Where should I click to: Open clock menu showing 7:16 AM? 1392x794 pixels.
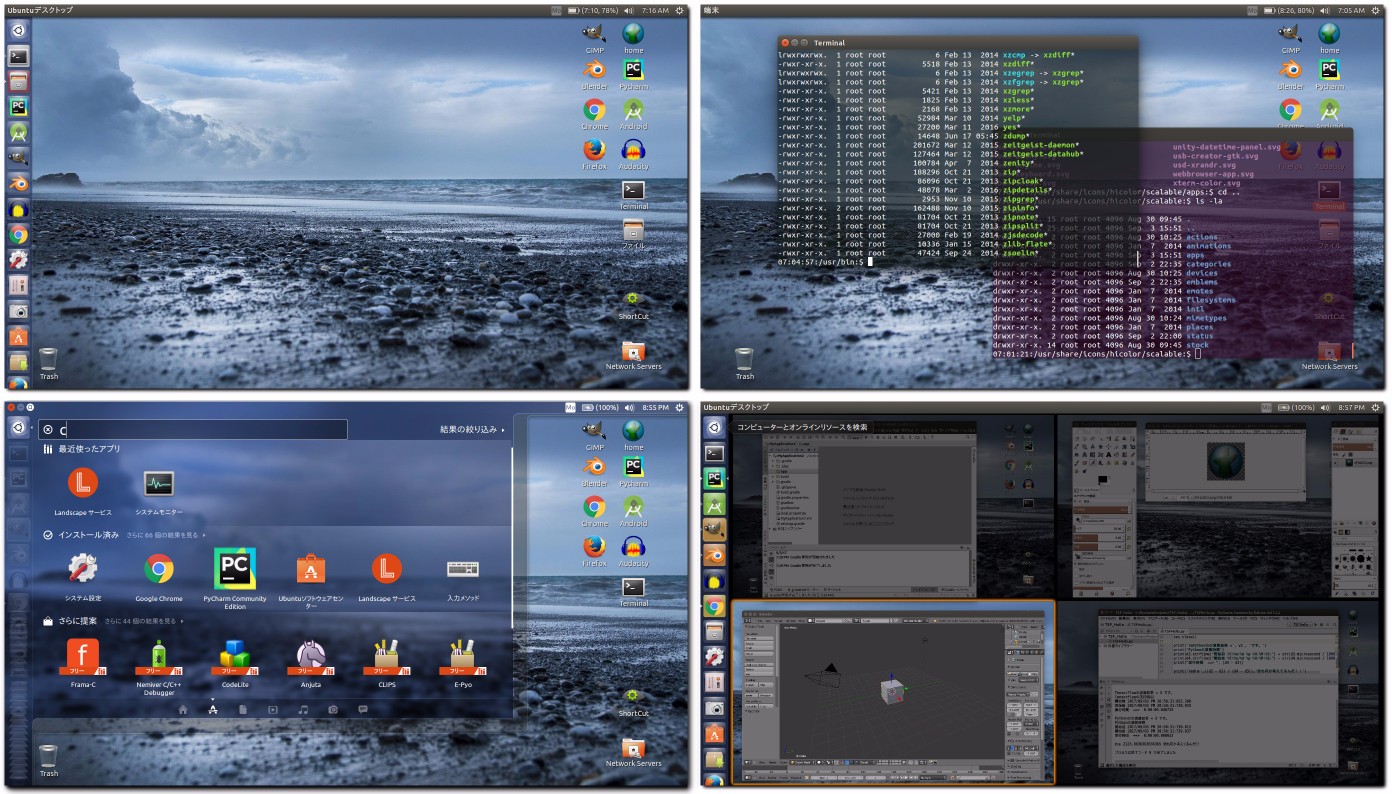click(656, 10)
